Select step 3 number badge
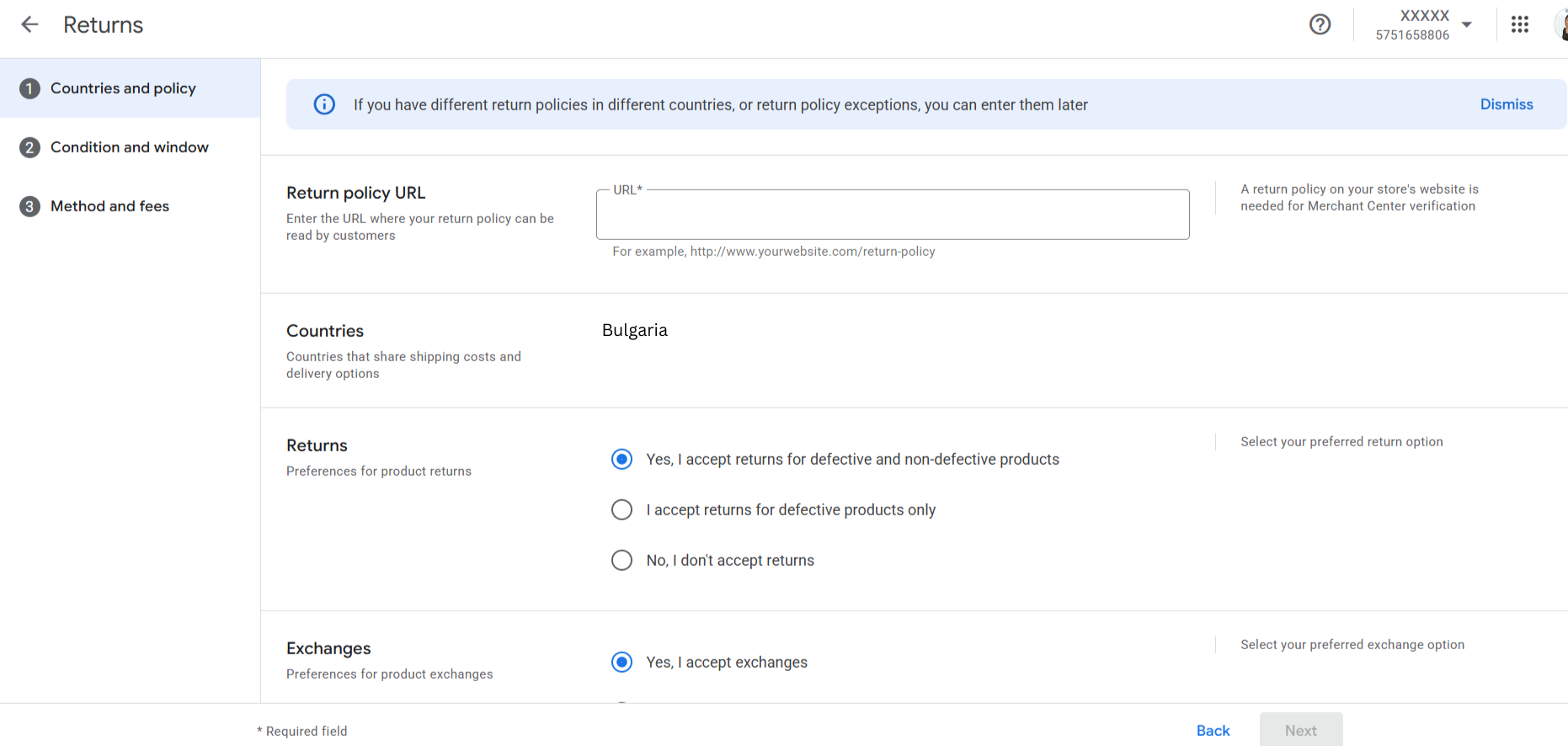The width and height of the screenshot is (1568, 746). (x=29, y=206)
